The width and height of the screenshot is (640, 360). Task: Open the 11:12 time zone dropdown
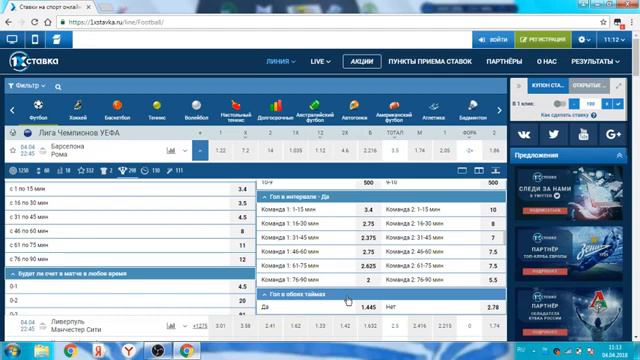click(x=615, y=40)
